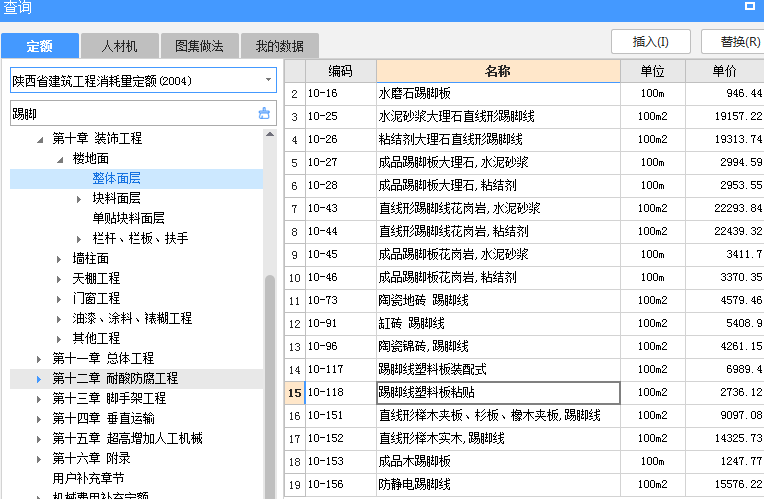The height and width of the screenshot is (499, 764).
Task: Click price cell 946.44
Action: point(725,94)
